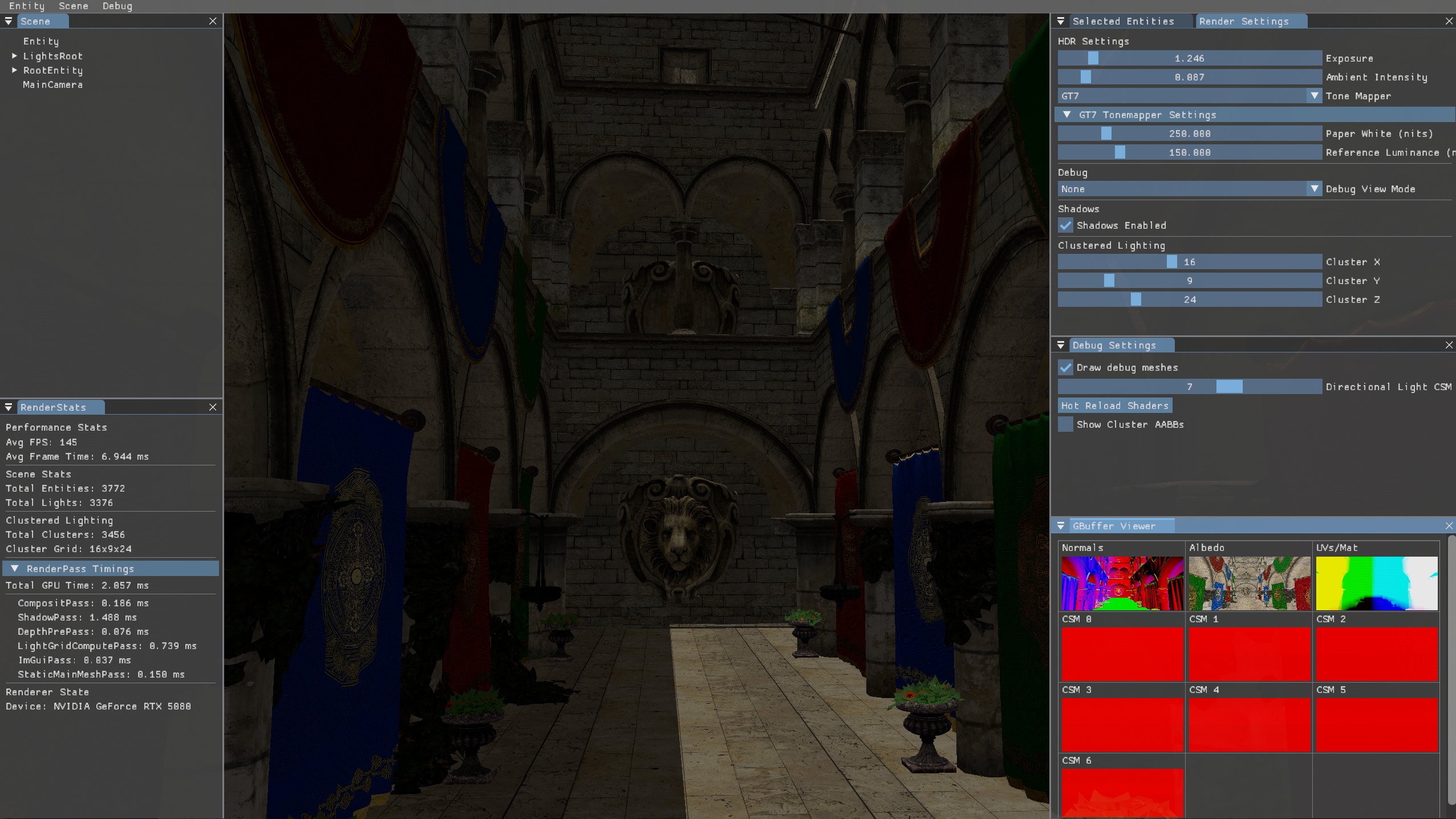Open the Debug View Mode dropdown
Image resolution: width=1456 pixels, height=819 pixels.
click(1190, 189)
